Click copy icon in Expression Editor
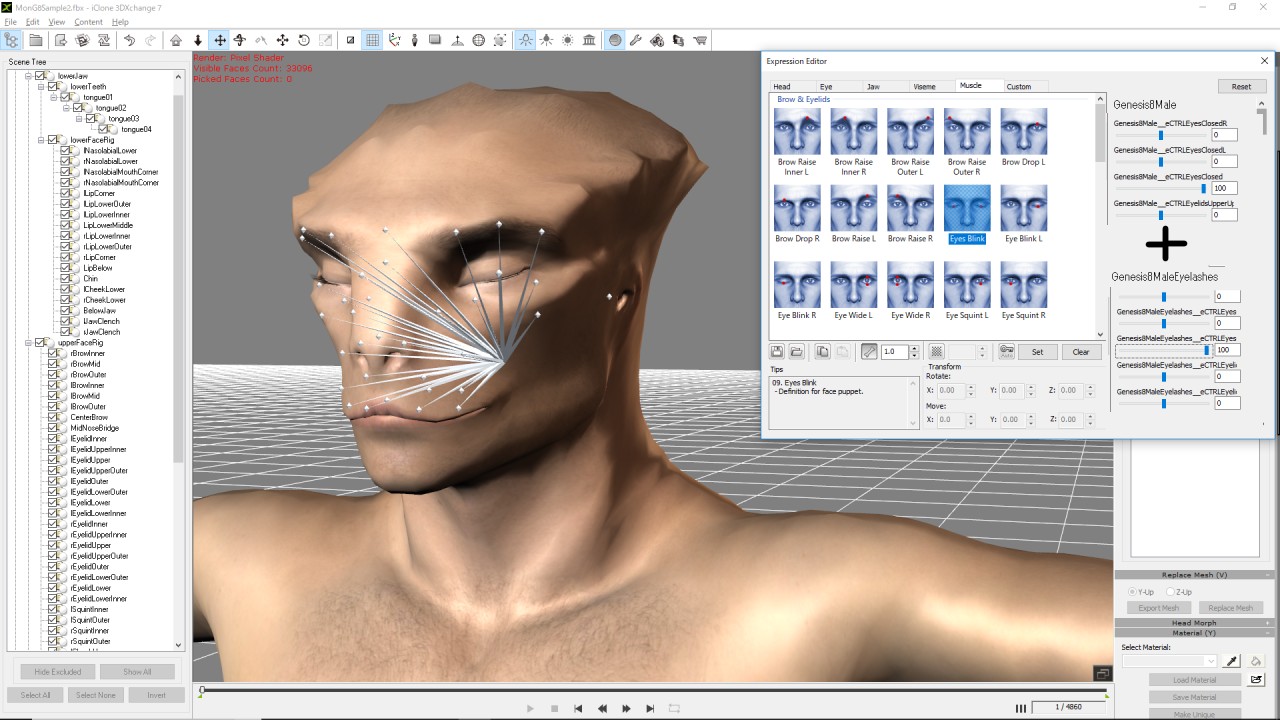This screenshot has width=1280, height=720. [822, 352]
